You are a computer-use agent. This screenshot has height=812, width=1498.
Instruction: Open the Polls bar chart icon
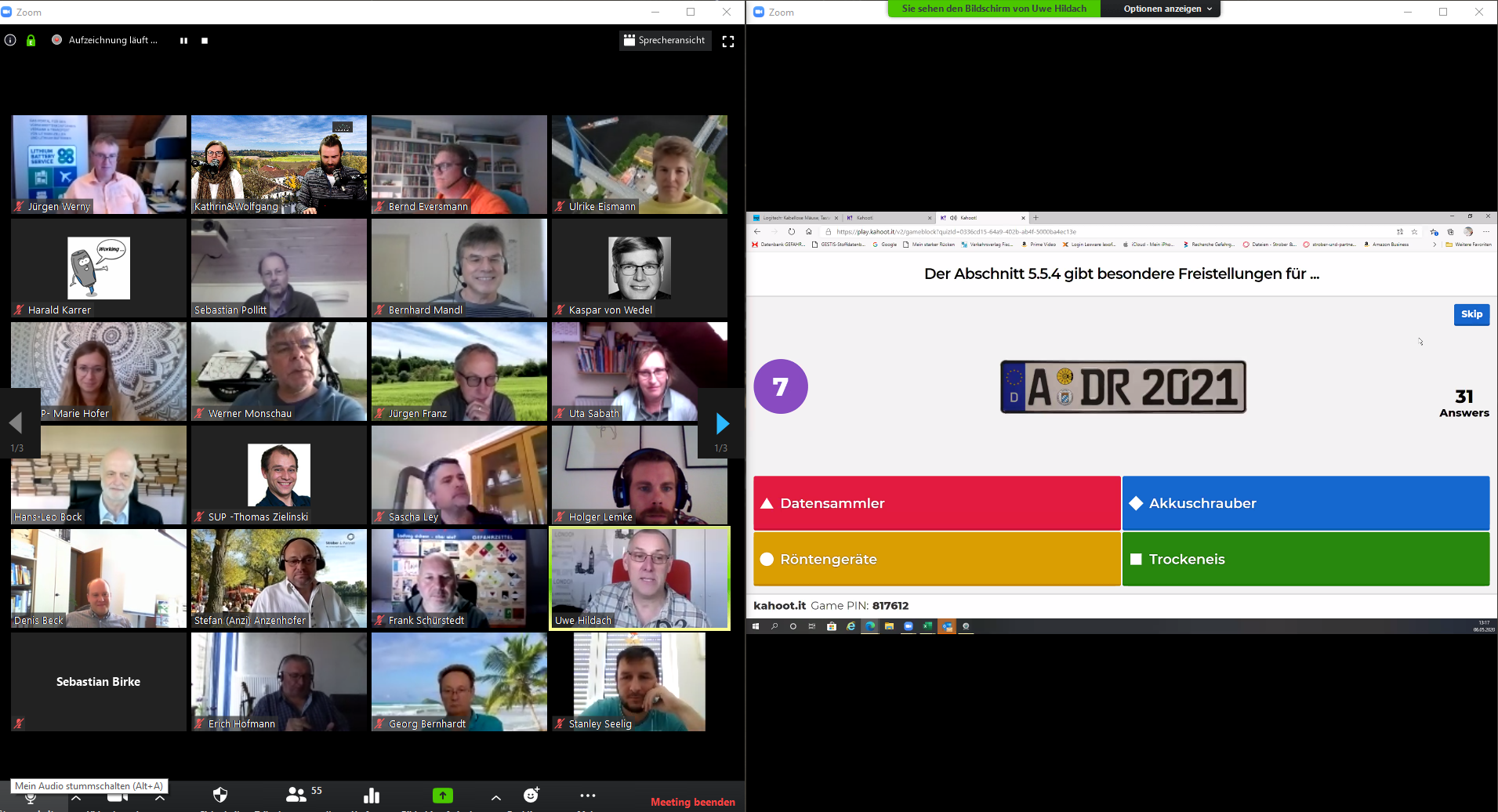point(372,796)
